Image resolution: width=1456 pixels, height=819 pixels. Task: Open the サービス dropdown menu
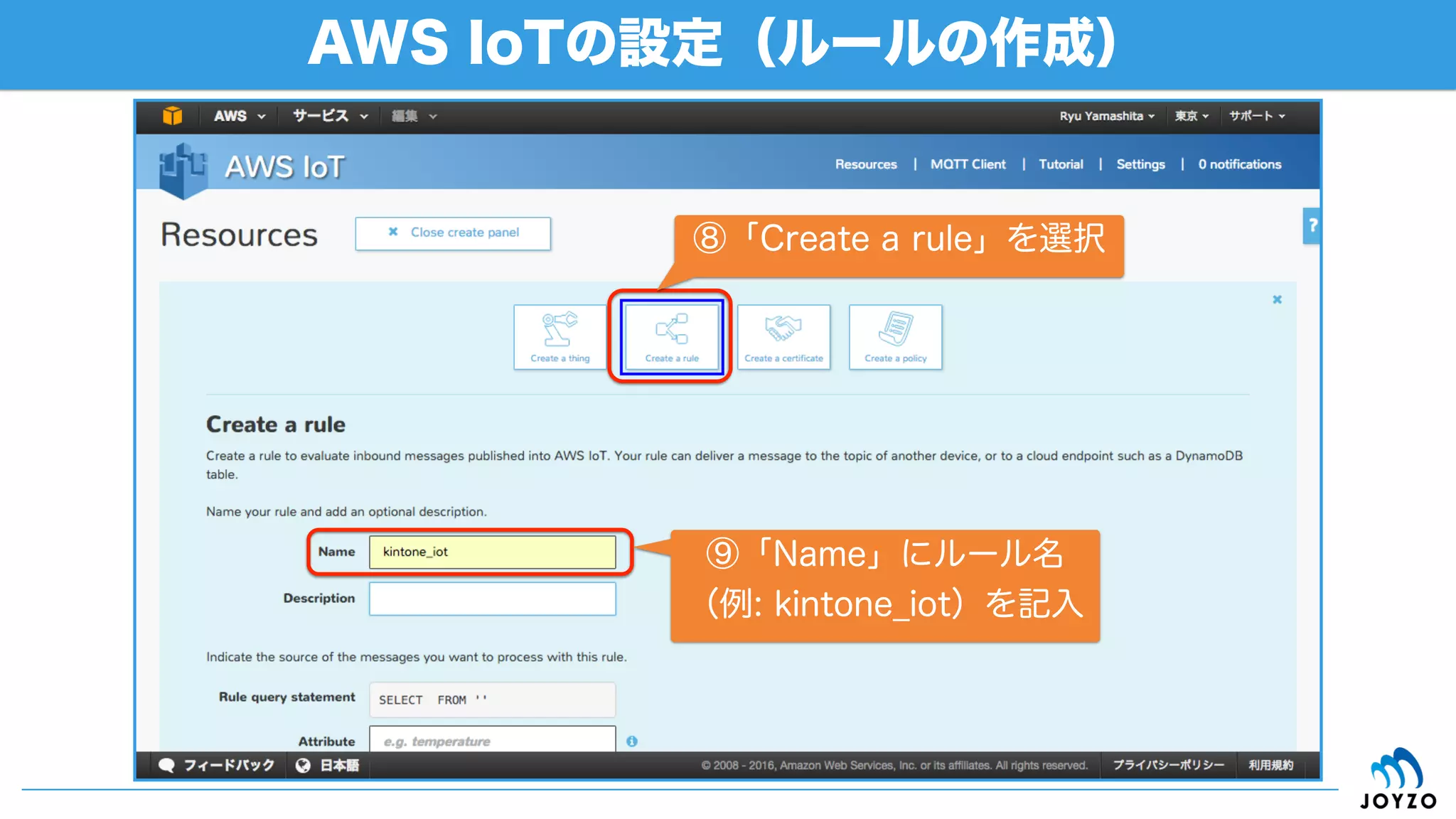pyautogui.click(x=330, y=116)
